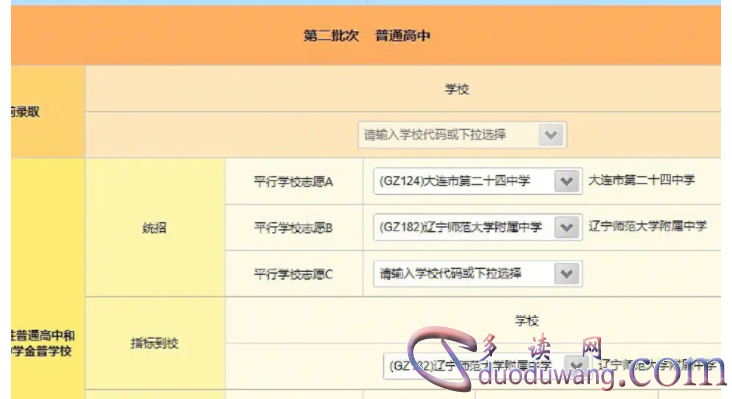
Task: Click the 指标到校 category cell
Action: click(155, 343)
